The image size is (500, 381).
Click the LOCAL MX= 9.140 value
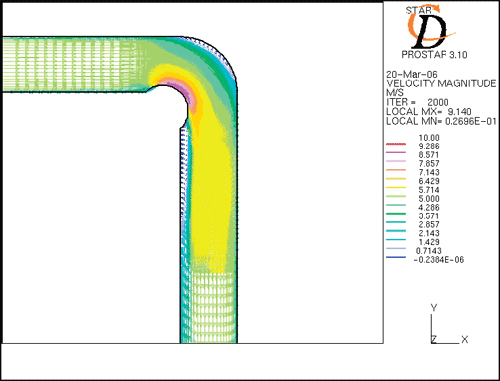pos(429,111)
